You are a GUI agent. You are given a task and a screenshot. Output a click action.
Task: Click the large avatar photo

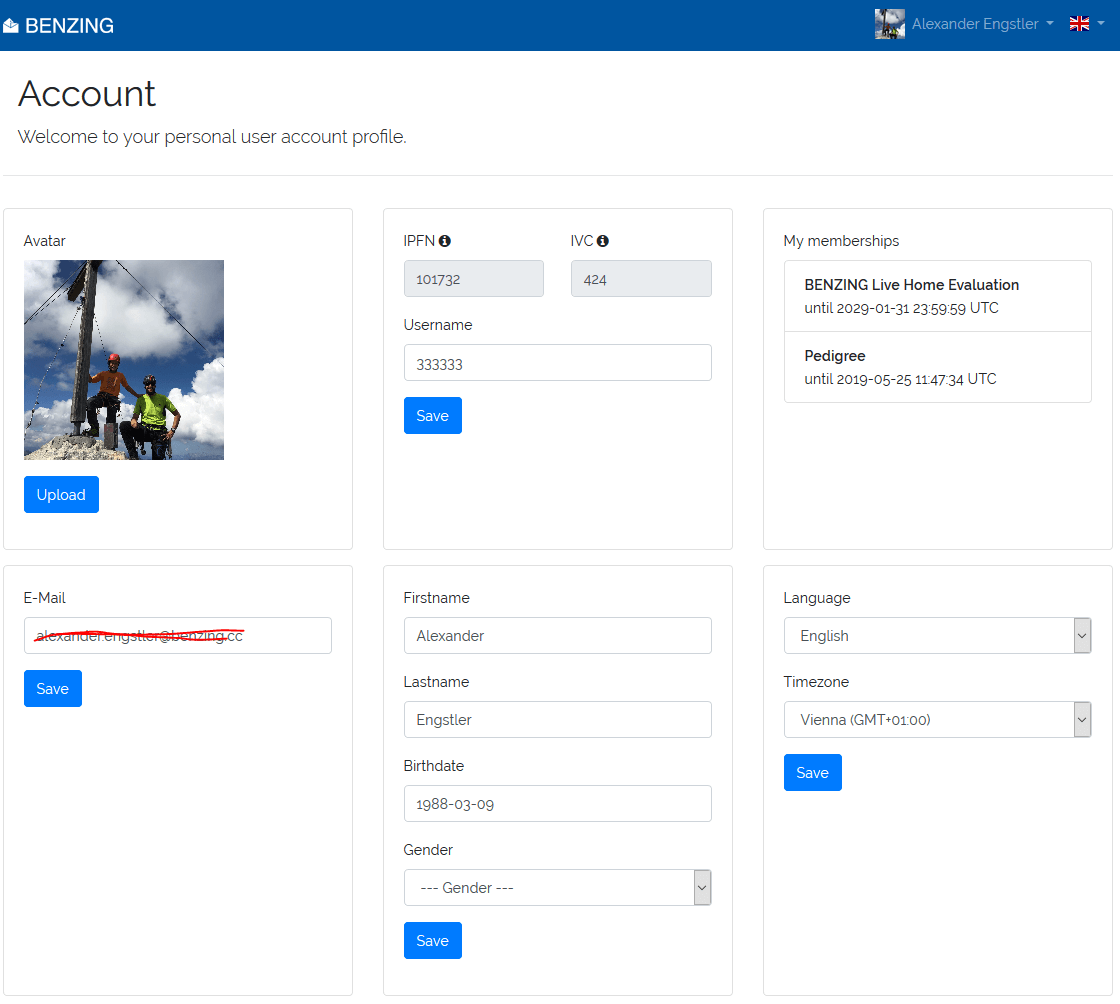click(124, 360)
